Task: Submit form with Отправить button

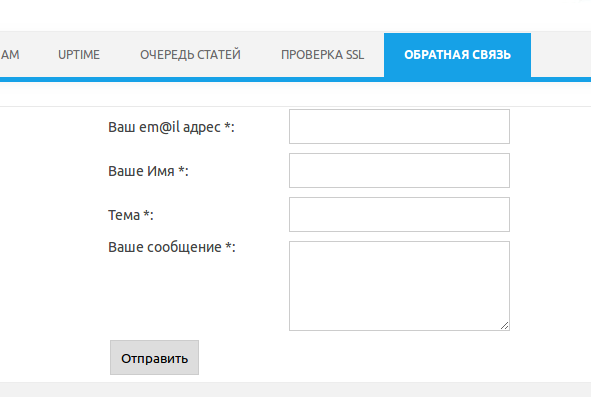Action: tap(154, 357)
